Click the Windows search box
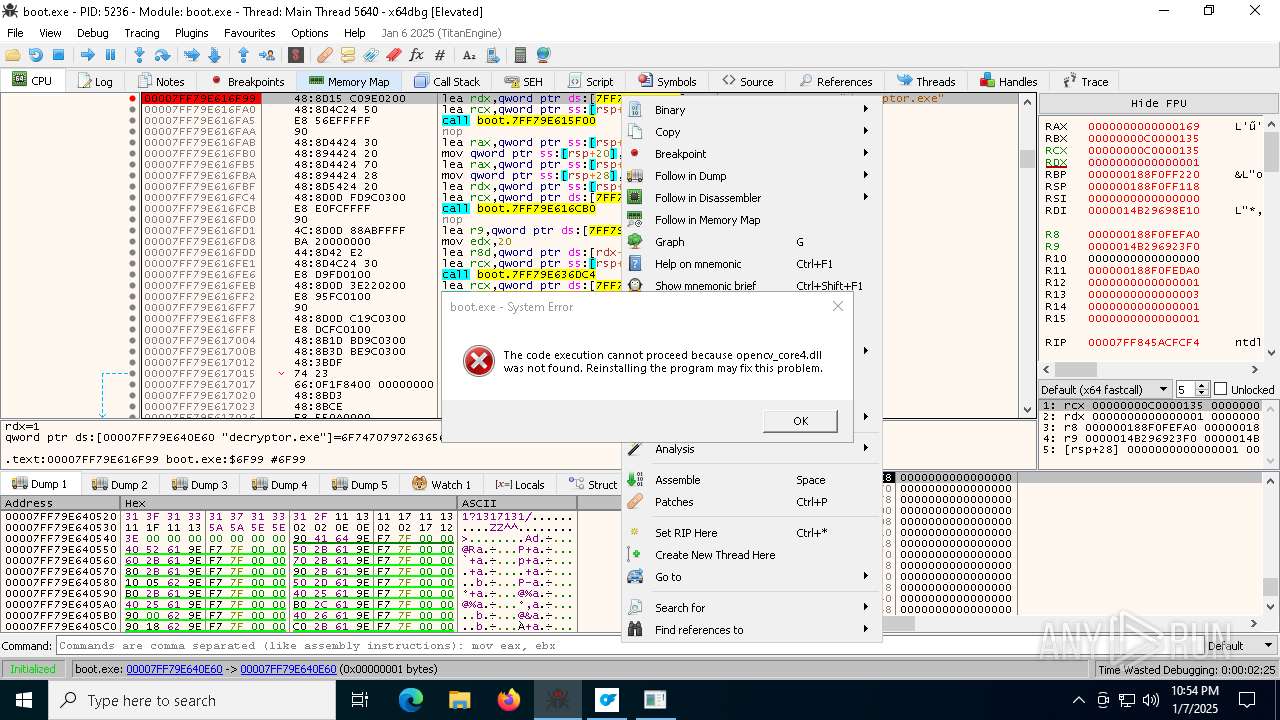The image size is (1280, 720). [191, 700]
